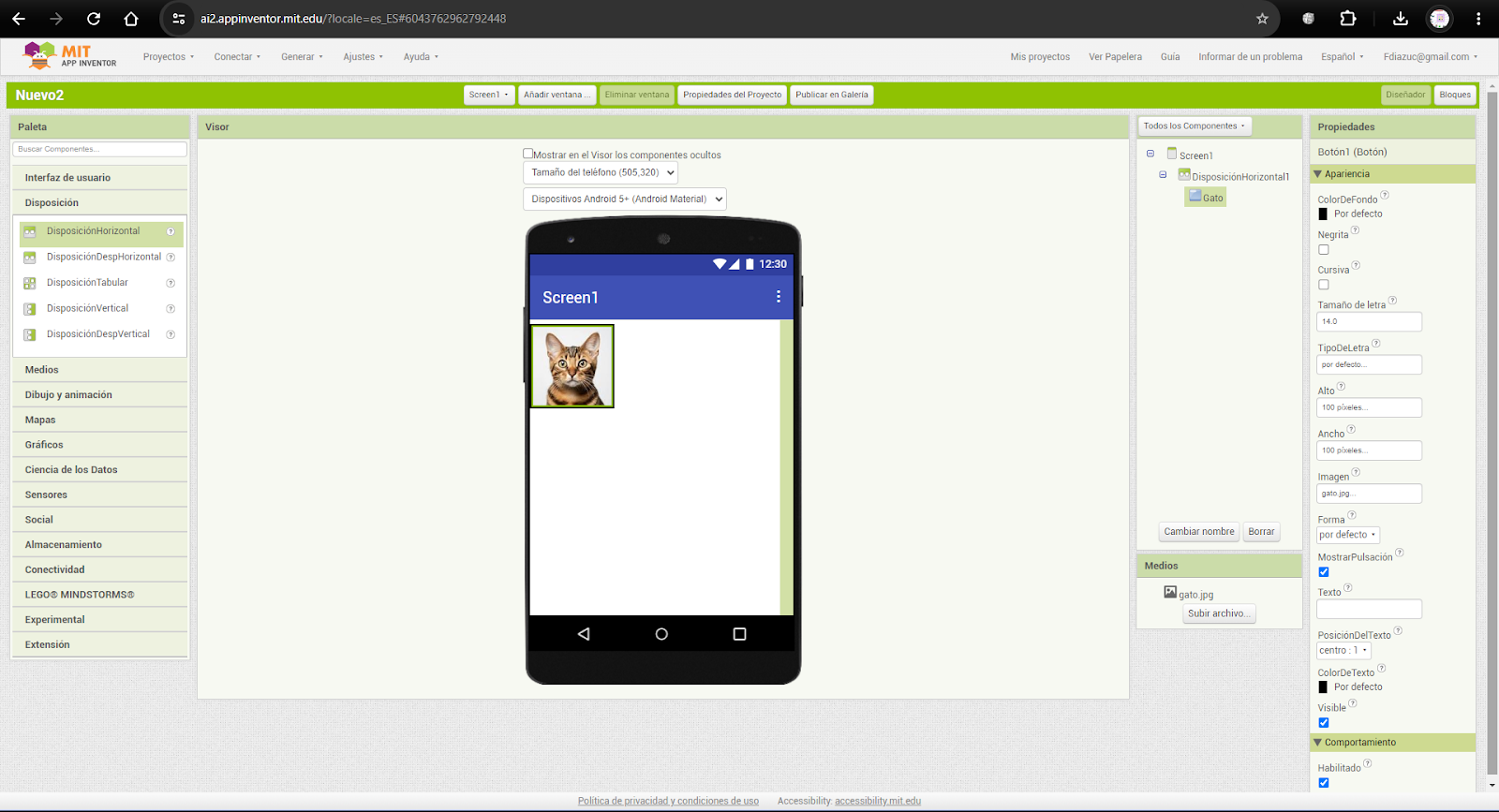Select the DisposiciónTabular palette icon
The height and width of the screenshot is (812, 1499).
pyautogui.click(x=30, y=283)
